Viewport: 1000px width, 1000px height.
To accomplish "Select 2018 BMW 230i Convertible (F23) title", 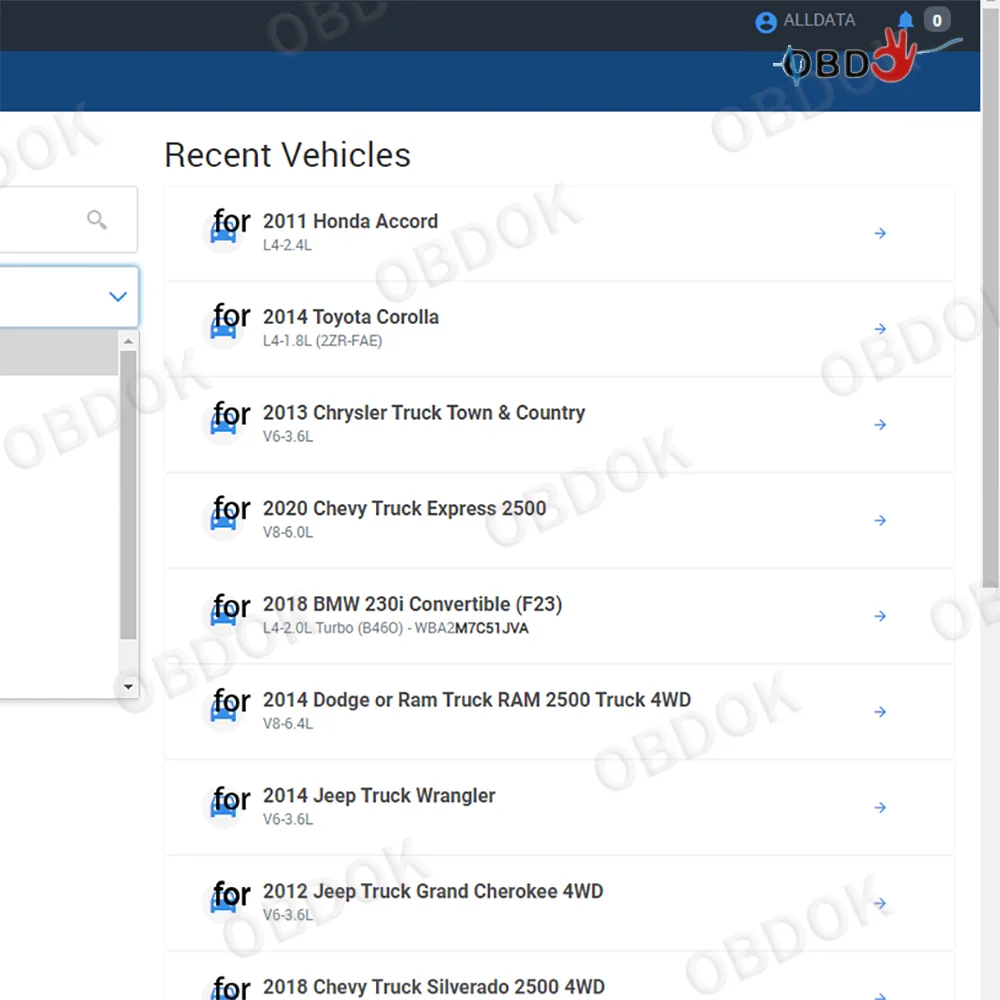I will (412, 604).
